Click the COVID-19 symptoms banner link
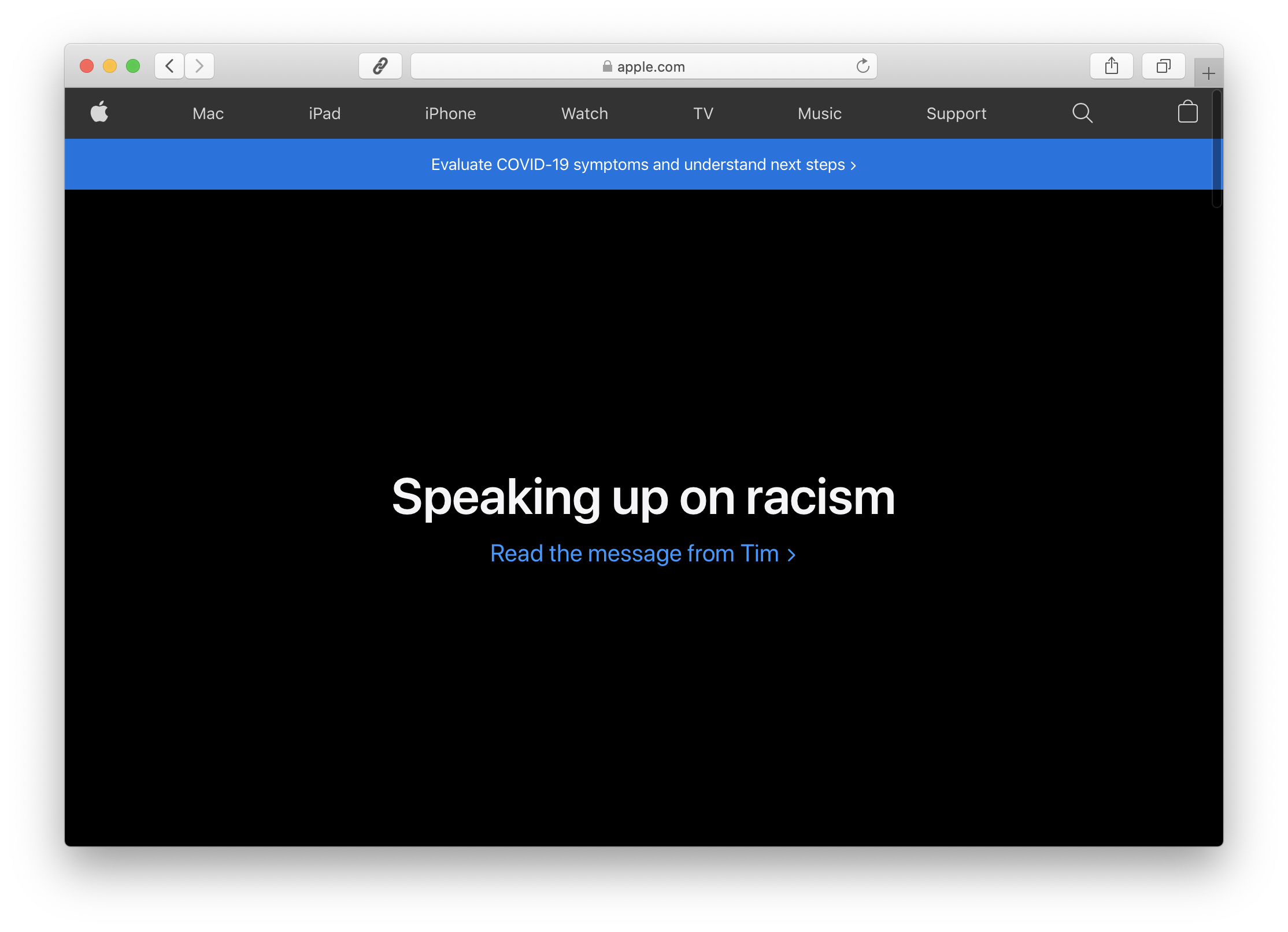The image size is (1288, 932). (643, 165)
